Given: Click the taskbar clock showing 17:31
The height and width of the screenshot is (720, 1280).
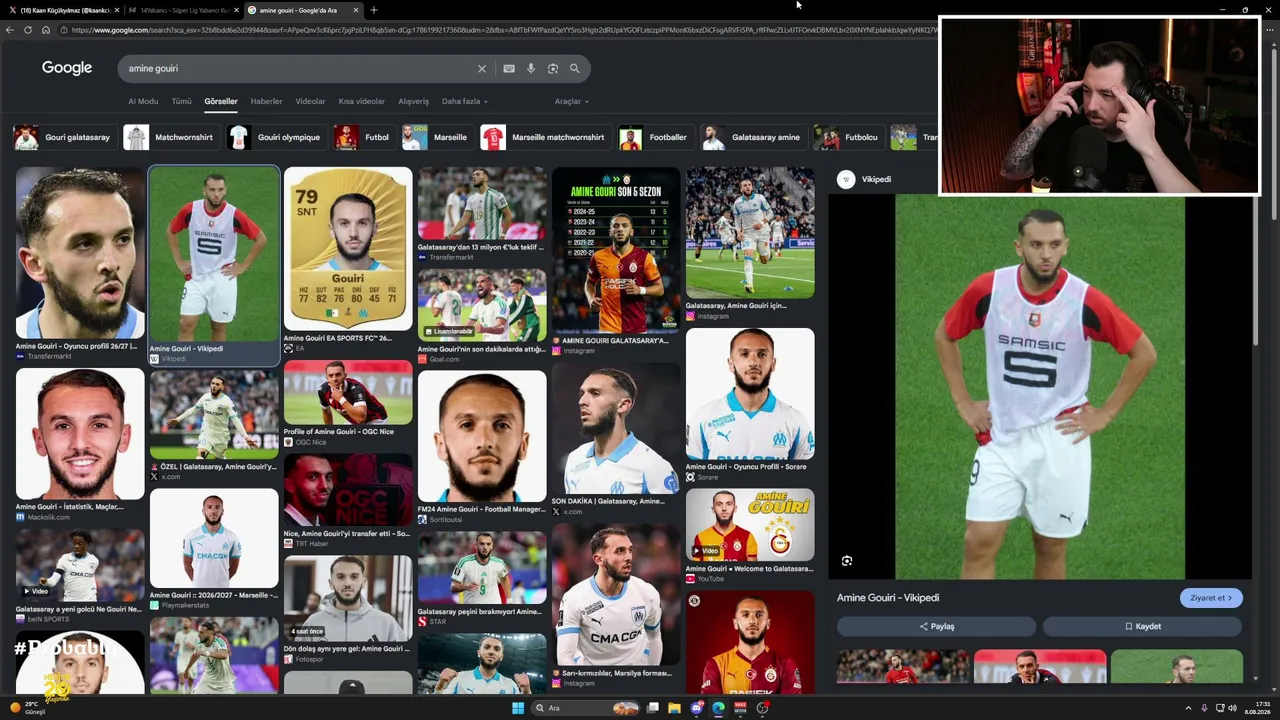Looking at the screenshot, I should (1257, 708).
